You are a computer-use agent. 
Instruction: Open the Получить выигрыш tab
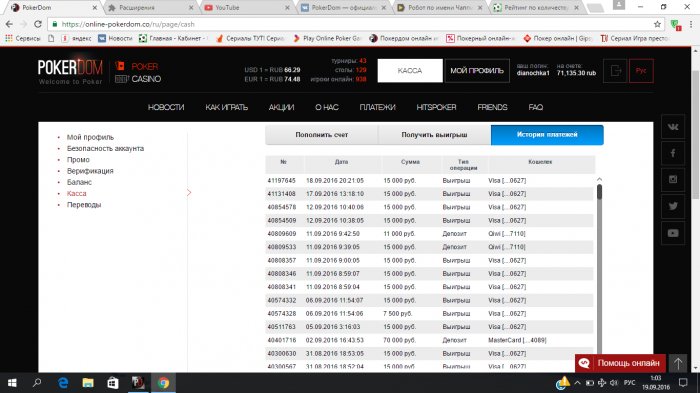coord(434,135)
